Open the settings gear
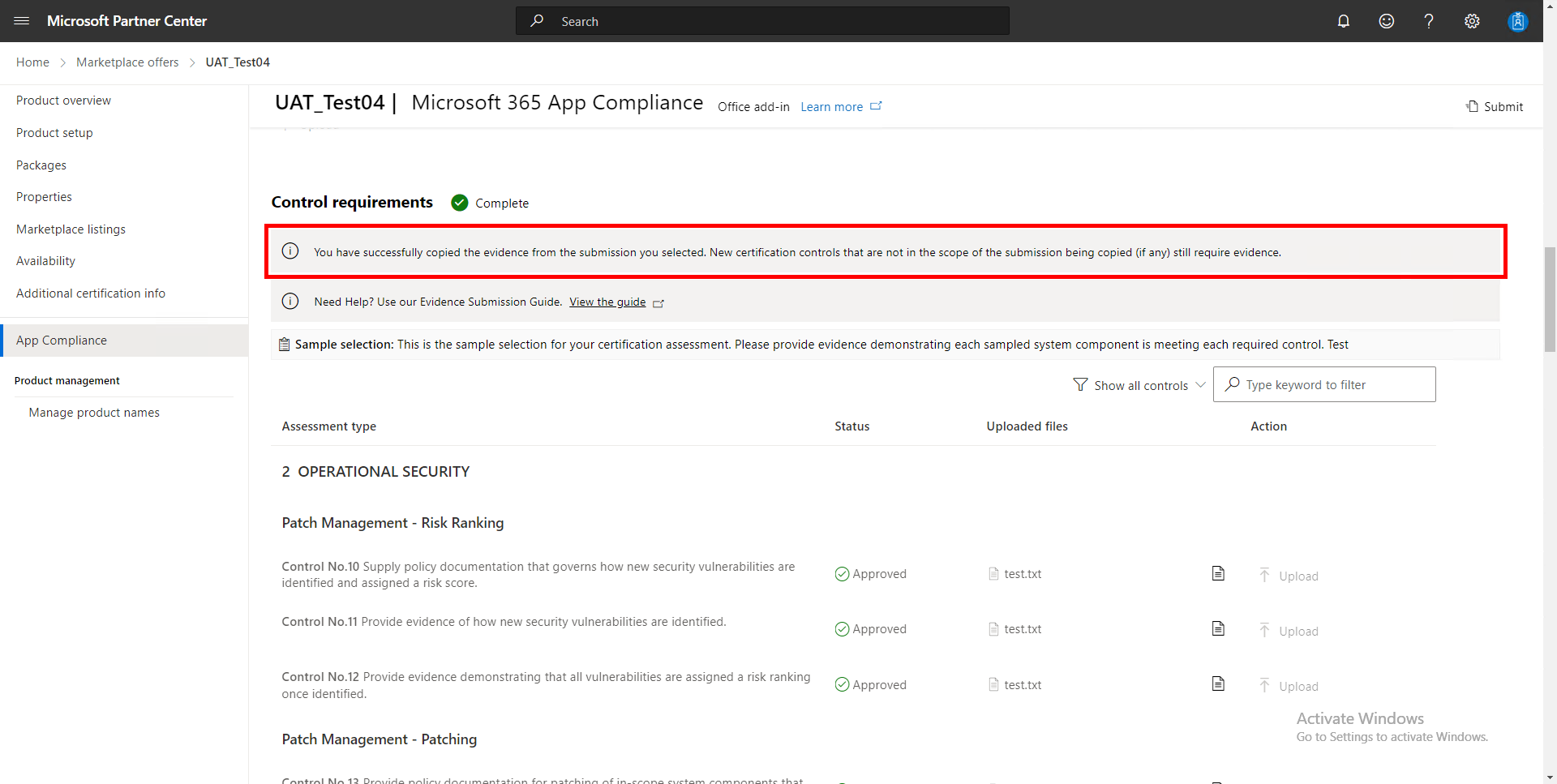 point(1472,21)
